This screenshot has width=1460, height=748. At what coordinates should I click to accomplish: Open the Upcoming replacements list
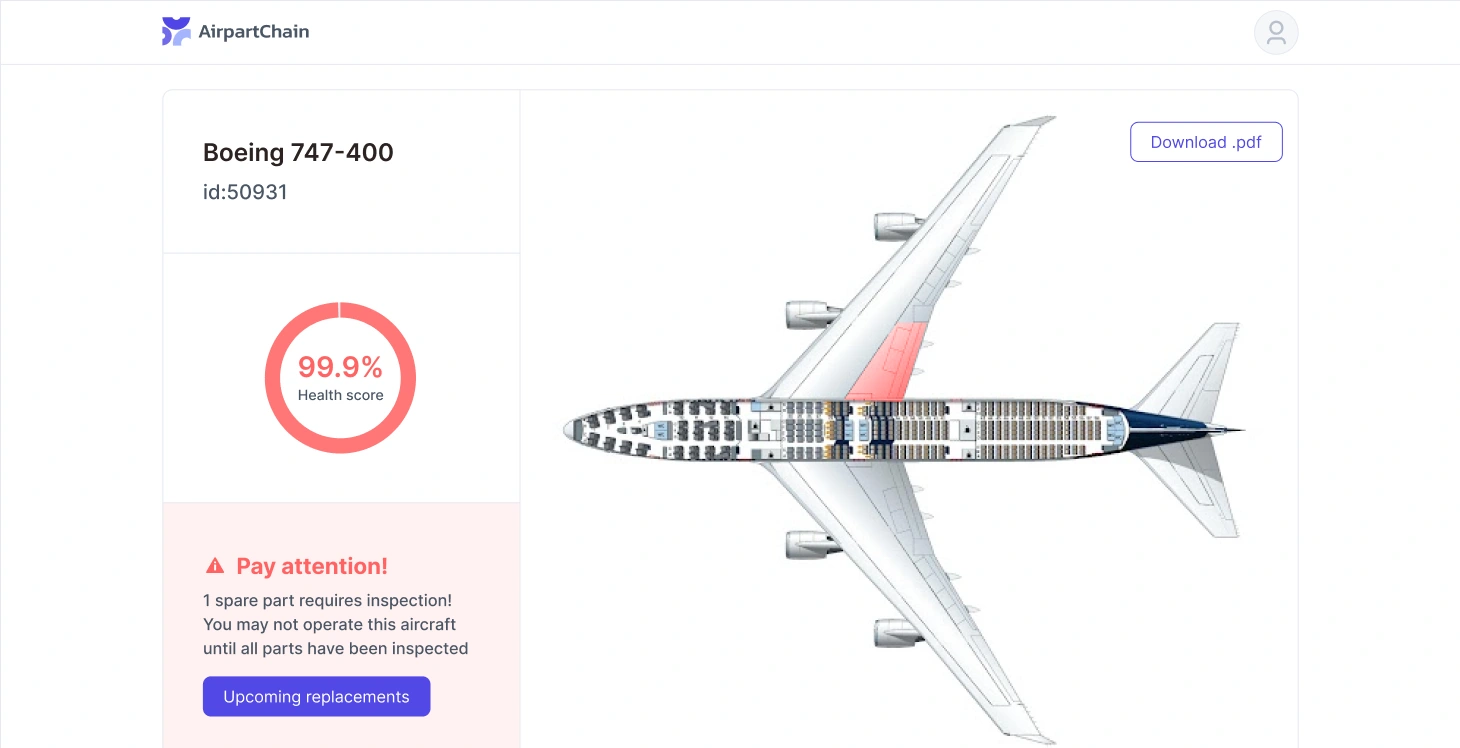(x=316, y=696)
